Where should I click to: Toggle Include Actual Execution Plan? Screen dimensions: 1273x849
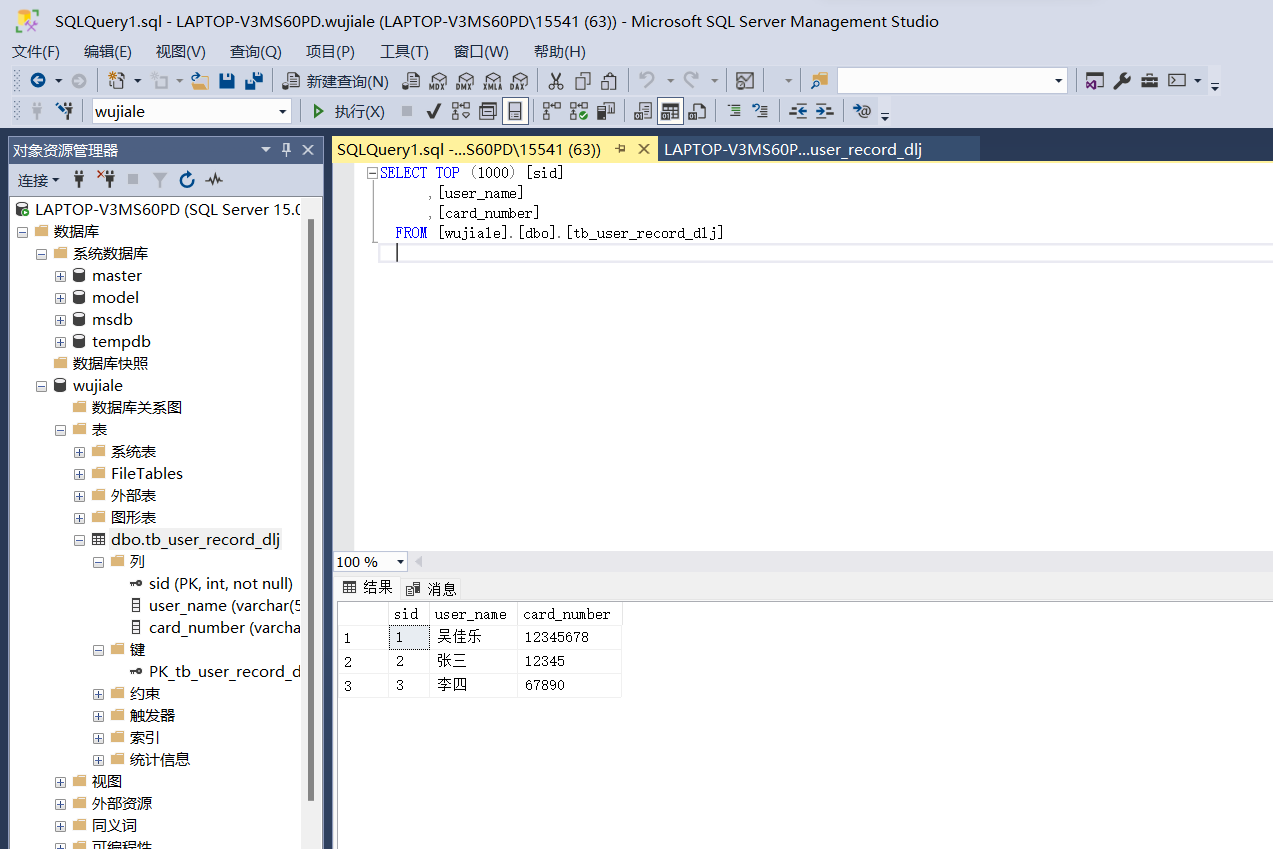click(x=552, y=111)
